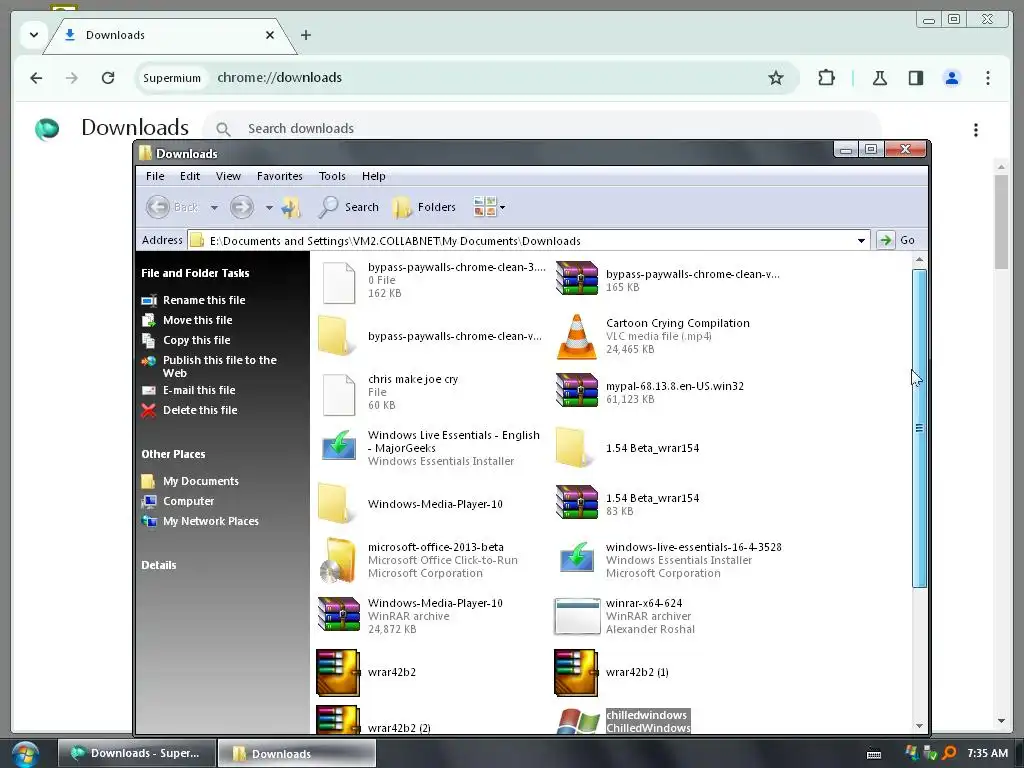
Task: Open the View menu
Action: coord(229,176)
